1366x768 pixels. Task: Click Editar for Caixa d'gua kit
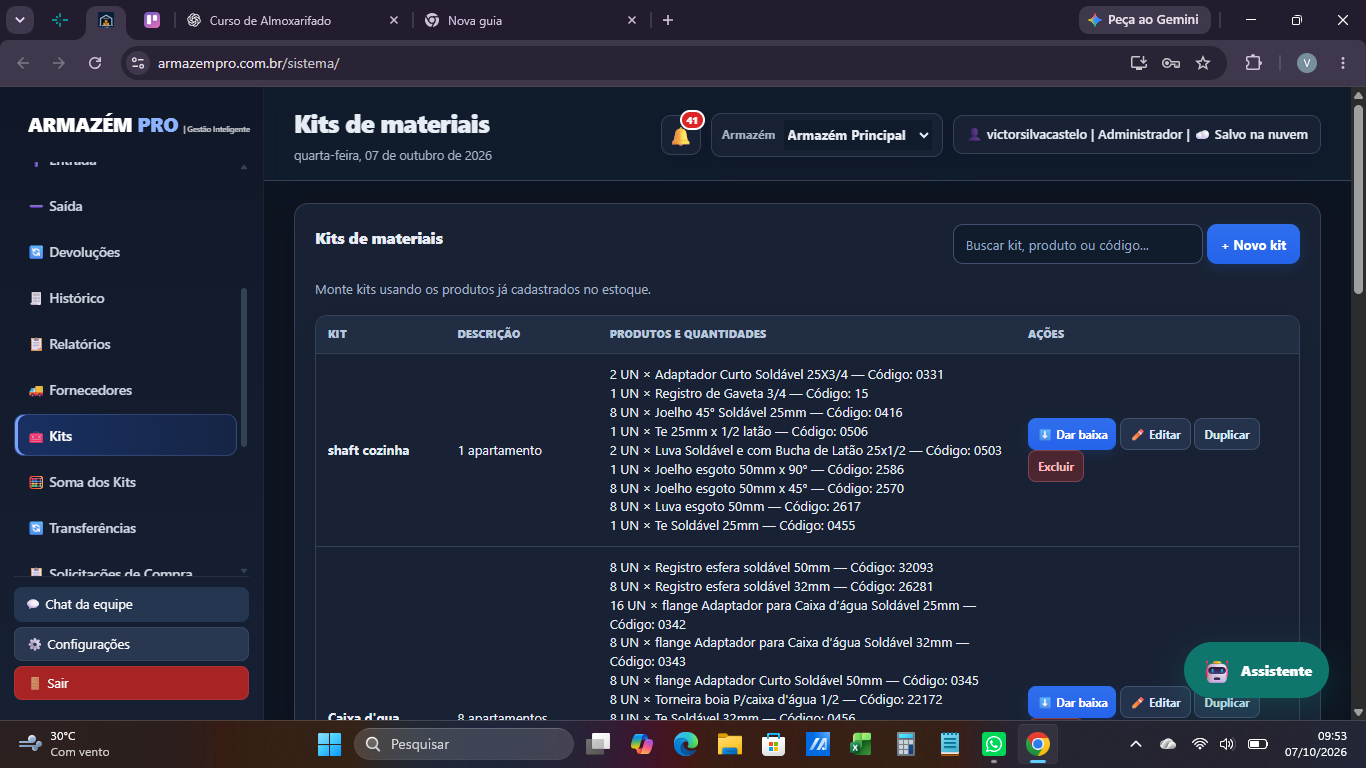pyautogui.click(x=1155, y=702)
